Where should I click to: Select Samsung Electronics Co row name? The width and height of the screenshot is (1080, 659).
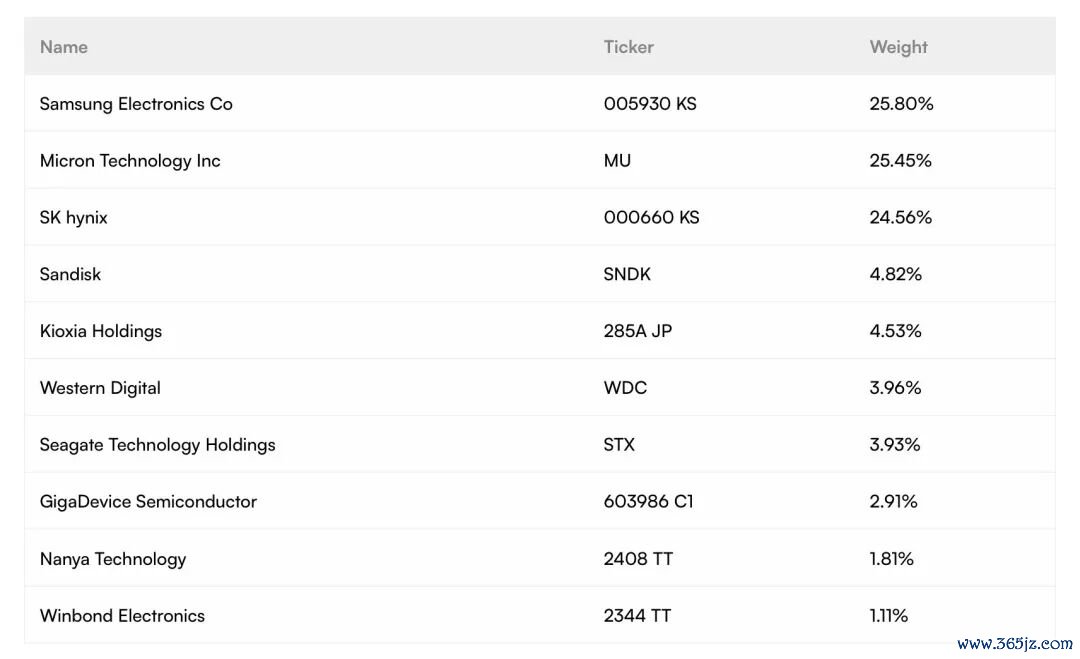point(136,104)
